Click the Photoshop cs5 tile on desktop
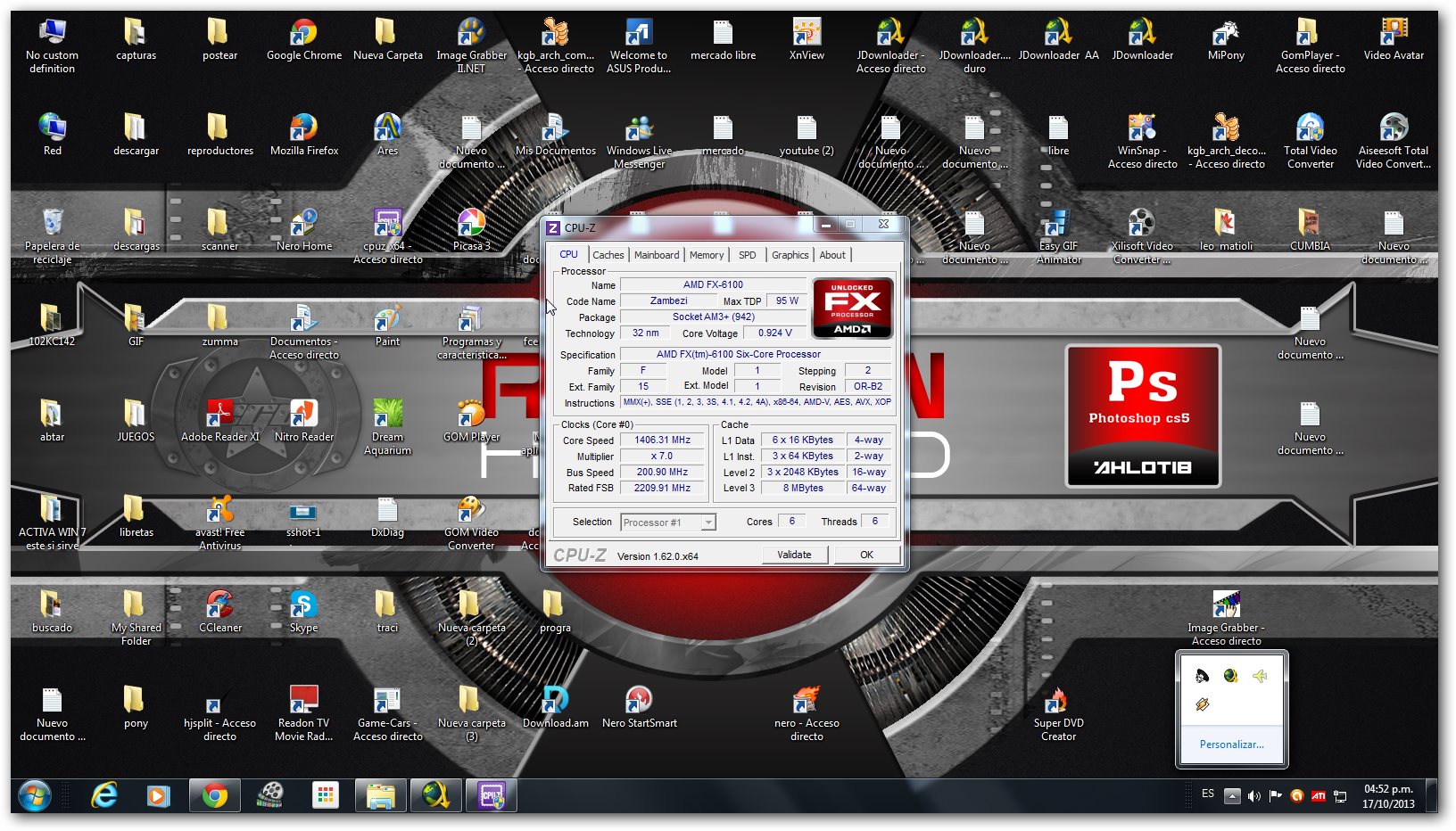The image size is (1456, 831). tap(1143, 416)
